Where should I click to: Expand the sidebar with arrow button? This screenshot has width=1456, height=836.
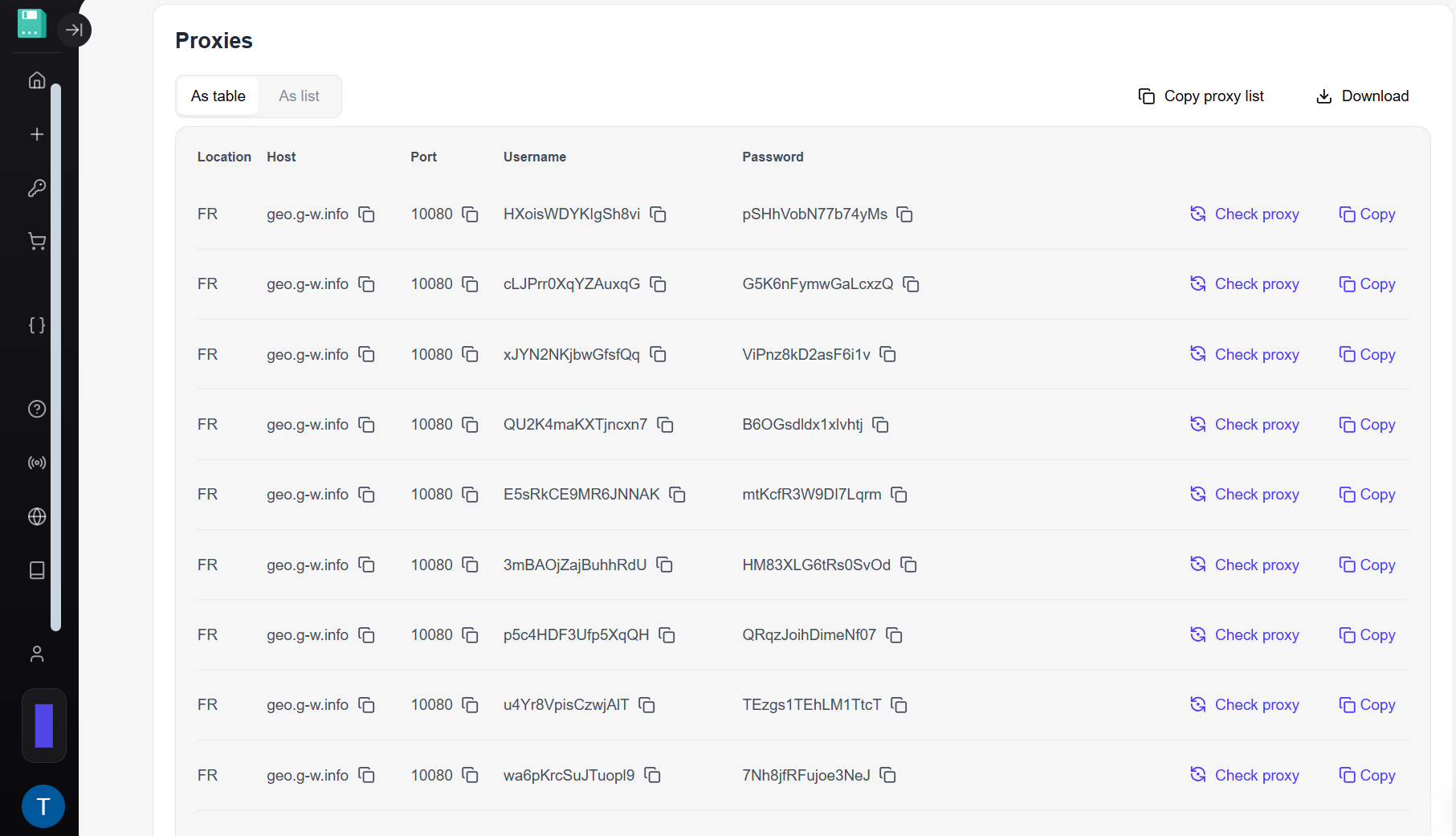click(74, 31)
